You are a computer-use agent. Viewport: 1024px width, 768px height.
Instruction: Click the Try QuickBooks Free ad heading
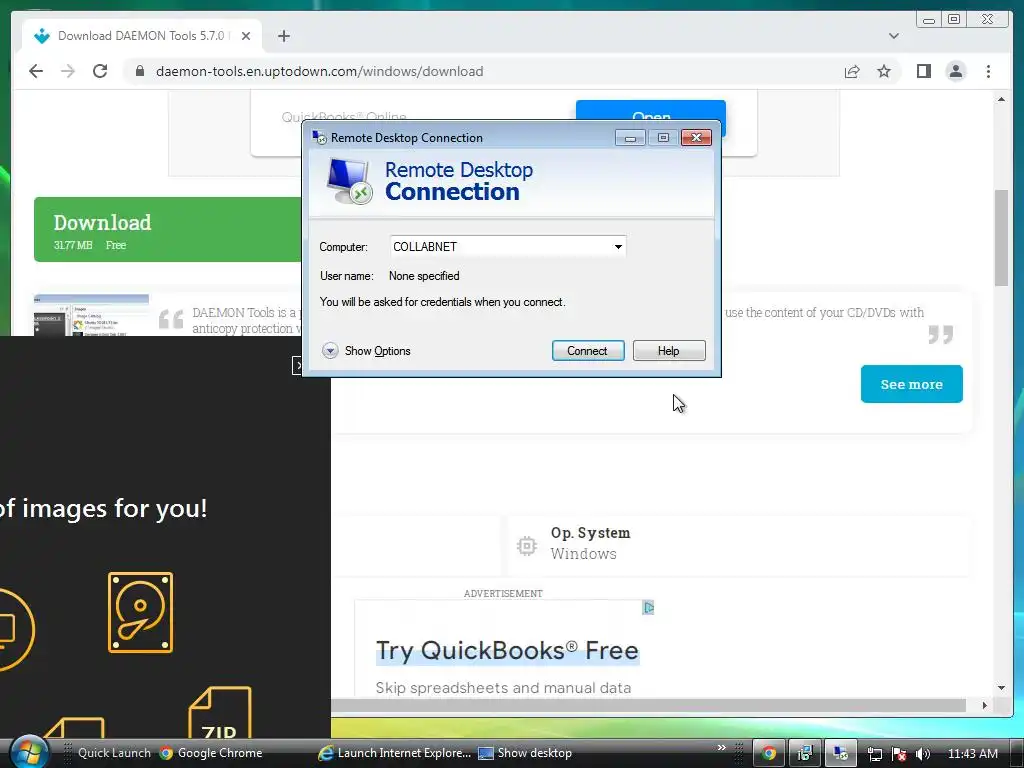(507, 650)
